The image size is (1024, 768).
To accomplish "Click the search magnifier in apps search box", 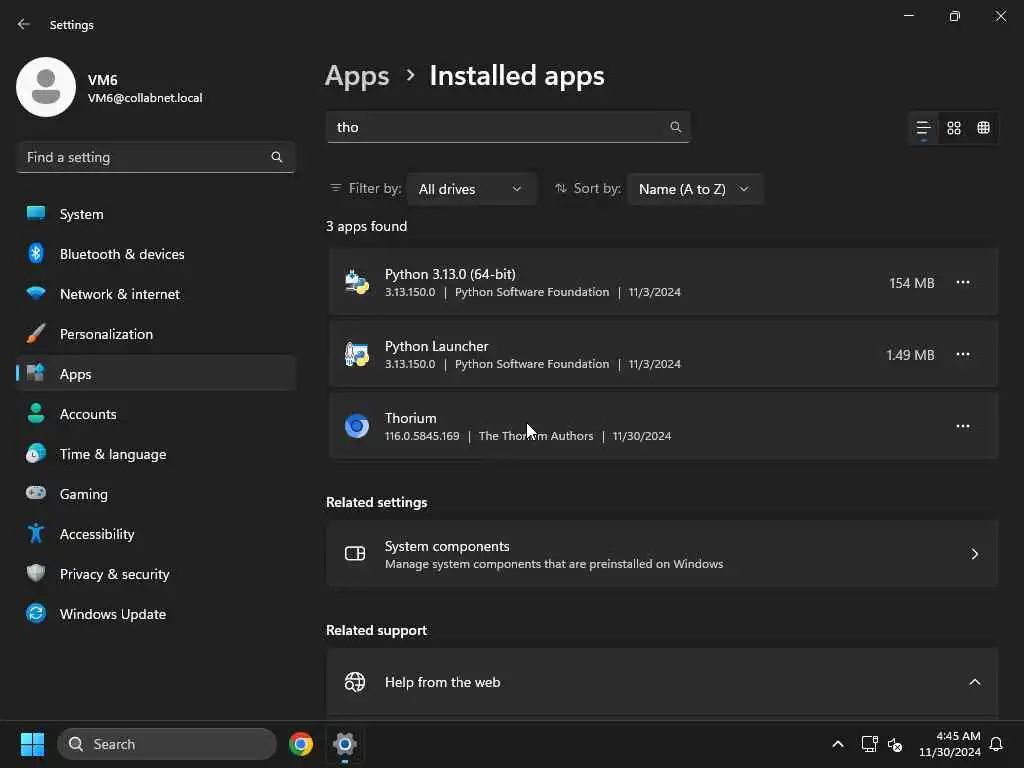I will (x=676, y=127).
